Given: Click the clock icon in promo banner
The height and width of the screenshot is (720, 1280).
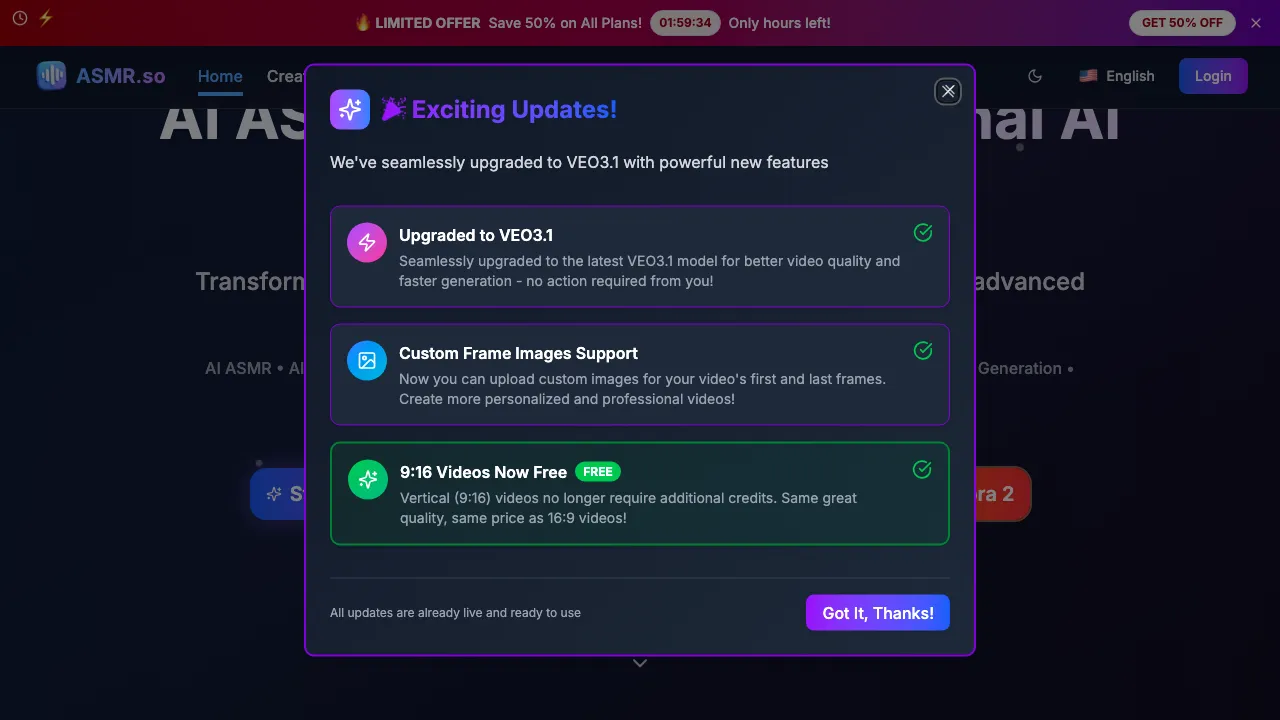Looking at the screenshot, I should tap(20, 18).
